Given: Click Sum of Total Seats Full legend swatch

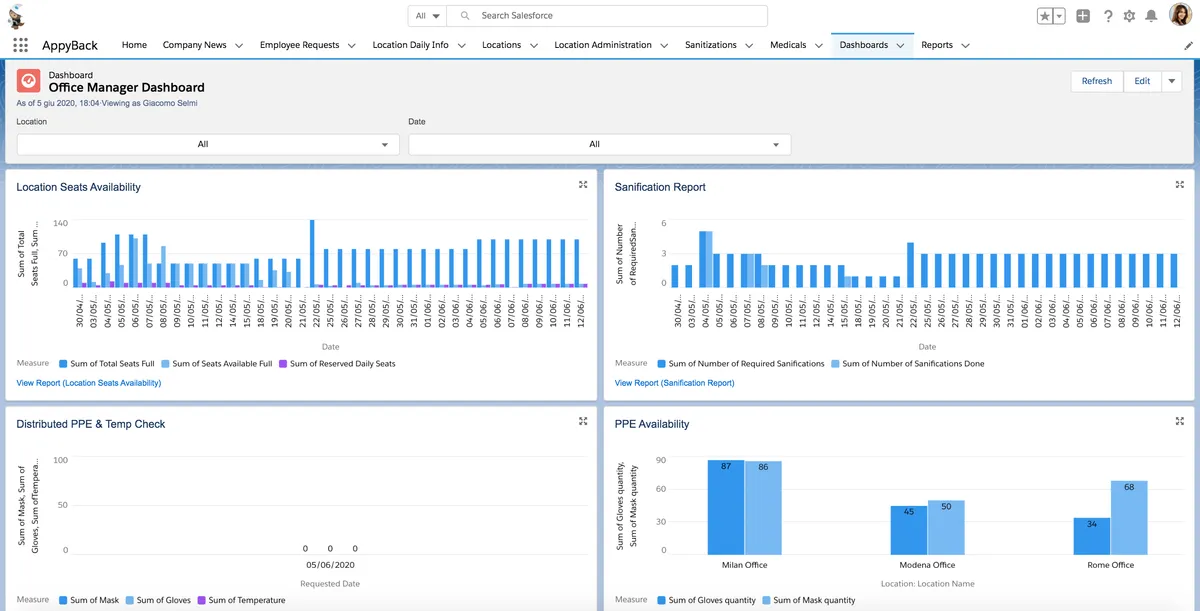Looking at the screenshot, I should (x=64, y=364).
